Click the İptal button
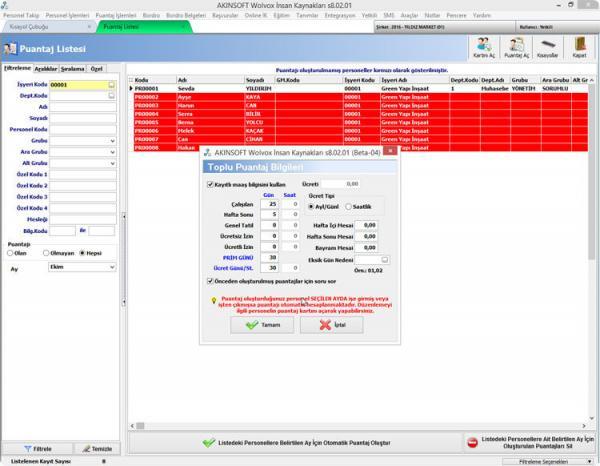The width and height of the screenshot is (600, 466). pyautogui.click(x=332, y=325)
